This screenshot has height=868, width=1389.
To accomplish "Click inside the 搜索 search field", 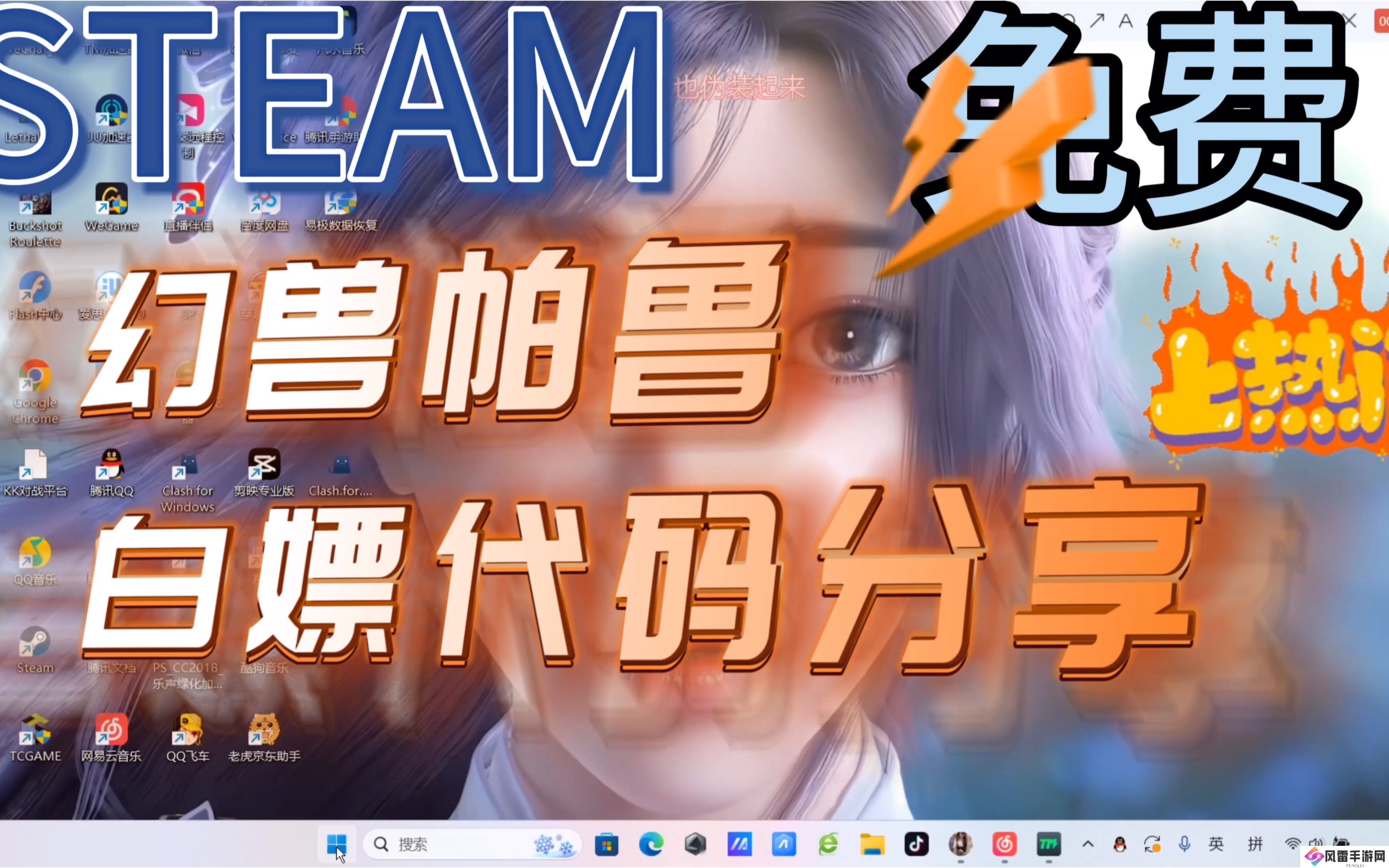I will (459, 844).
